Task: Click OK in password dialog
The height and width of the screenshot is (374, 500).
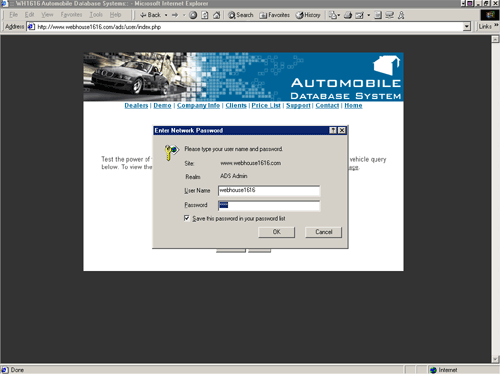Action: [276, 232]
